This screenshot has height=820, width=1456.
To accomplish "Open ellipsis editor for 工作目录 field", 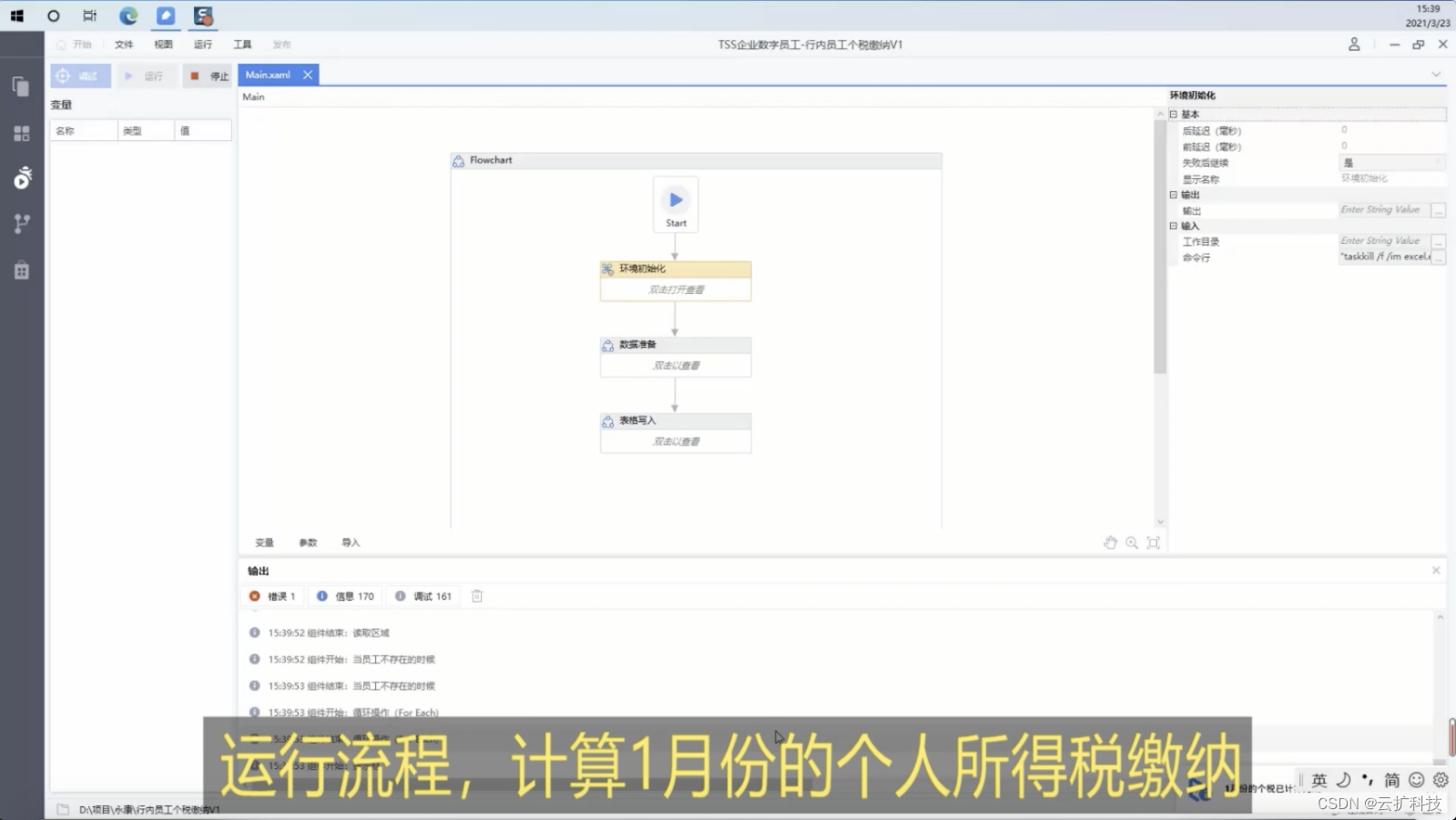I will tap(1439, 241).
